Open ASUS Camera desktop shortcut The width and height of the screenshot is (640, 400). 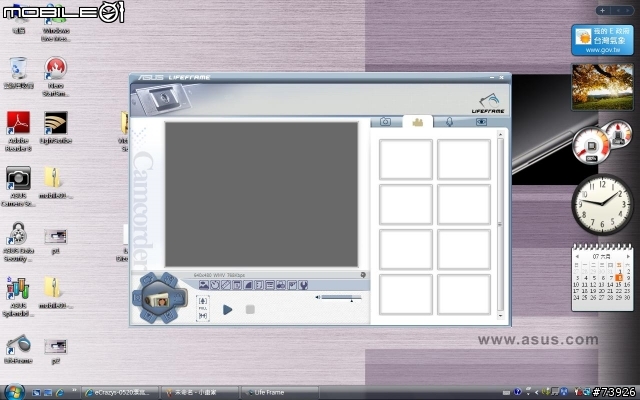tap(18, 187)
